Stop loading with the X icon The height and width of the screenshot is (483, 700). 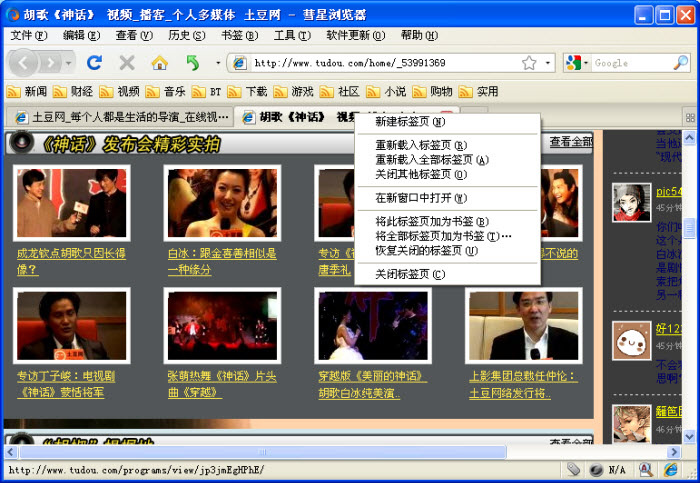coord(127,63)
